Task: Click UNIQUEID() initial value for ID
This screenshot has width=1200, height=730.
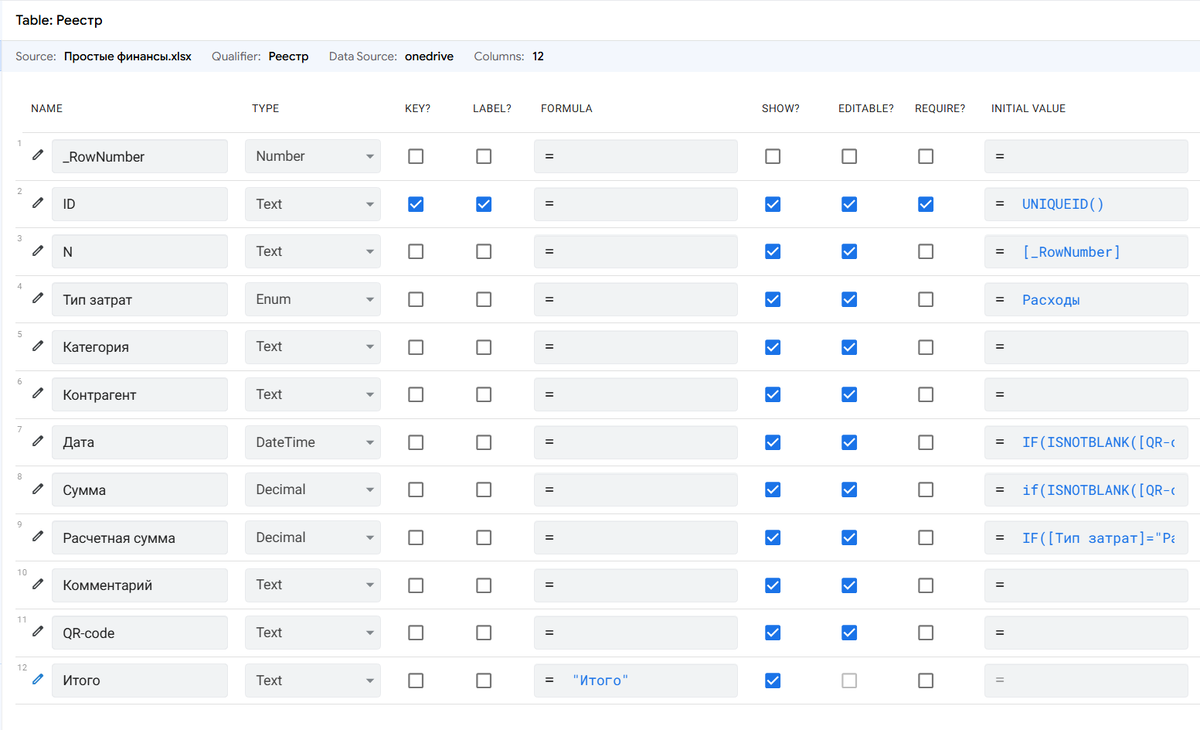Action: click(1063, 204)
